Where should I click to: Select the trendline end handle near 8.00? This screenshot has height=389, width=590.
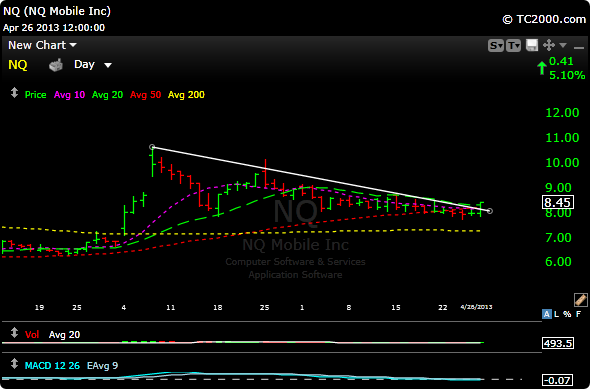pos(490,211)
